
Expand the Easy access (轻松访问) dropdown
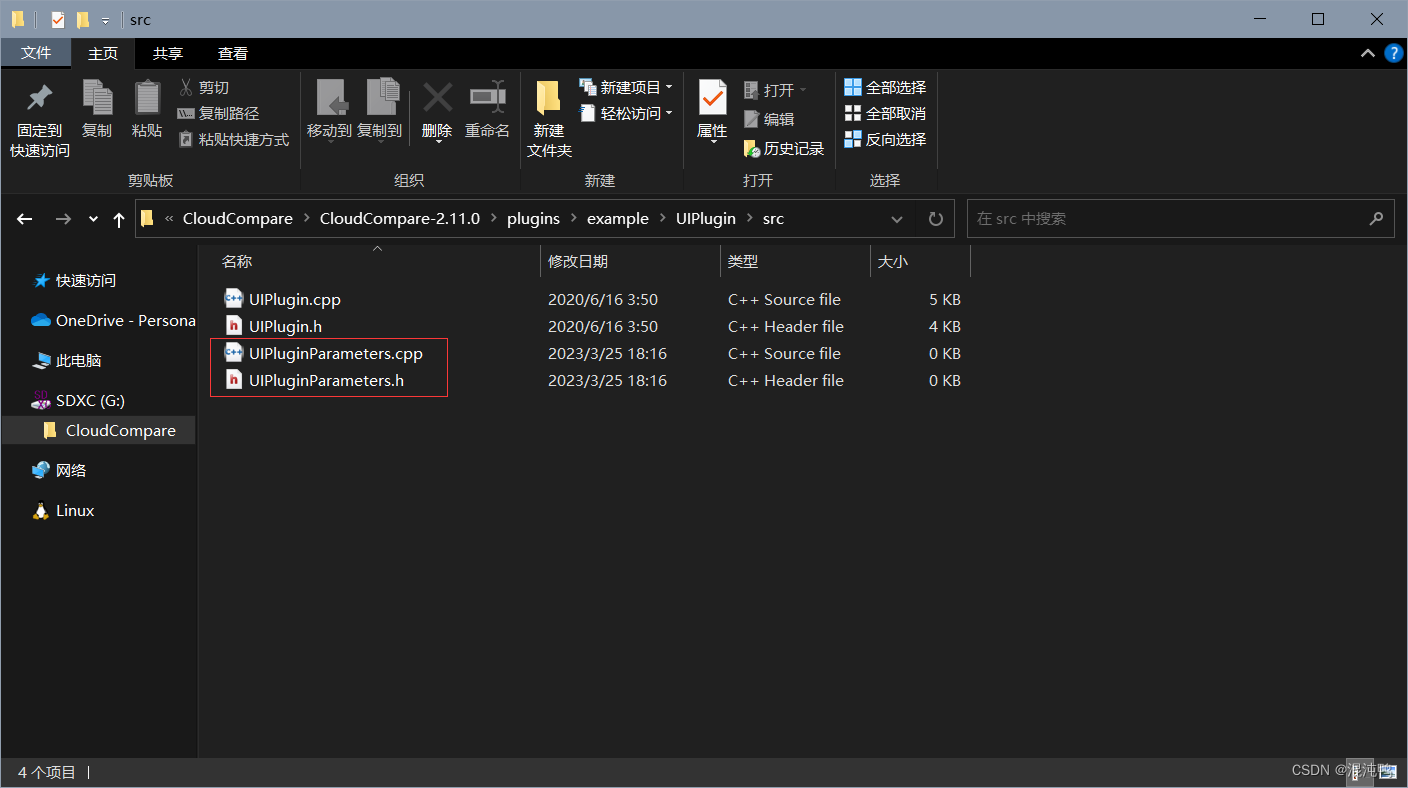pos(669,113)
